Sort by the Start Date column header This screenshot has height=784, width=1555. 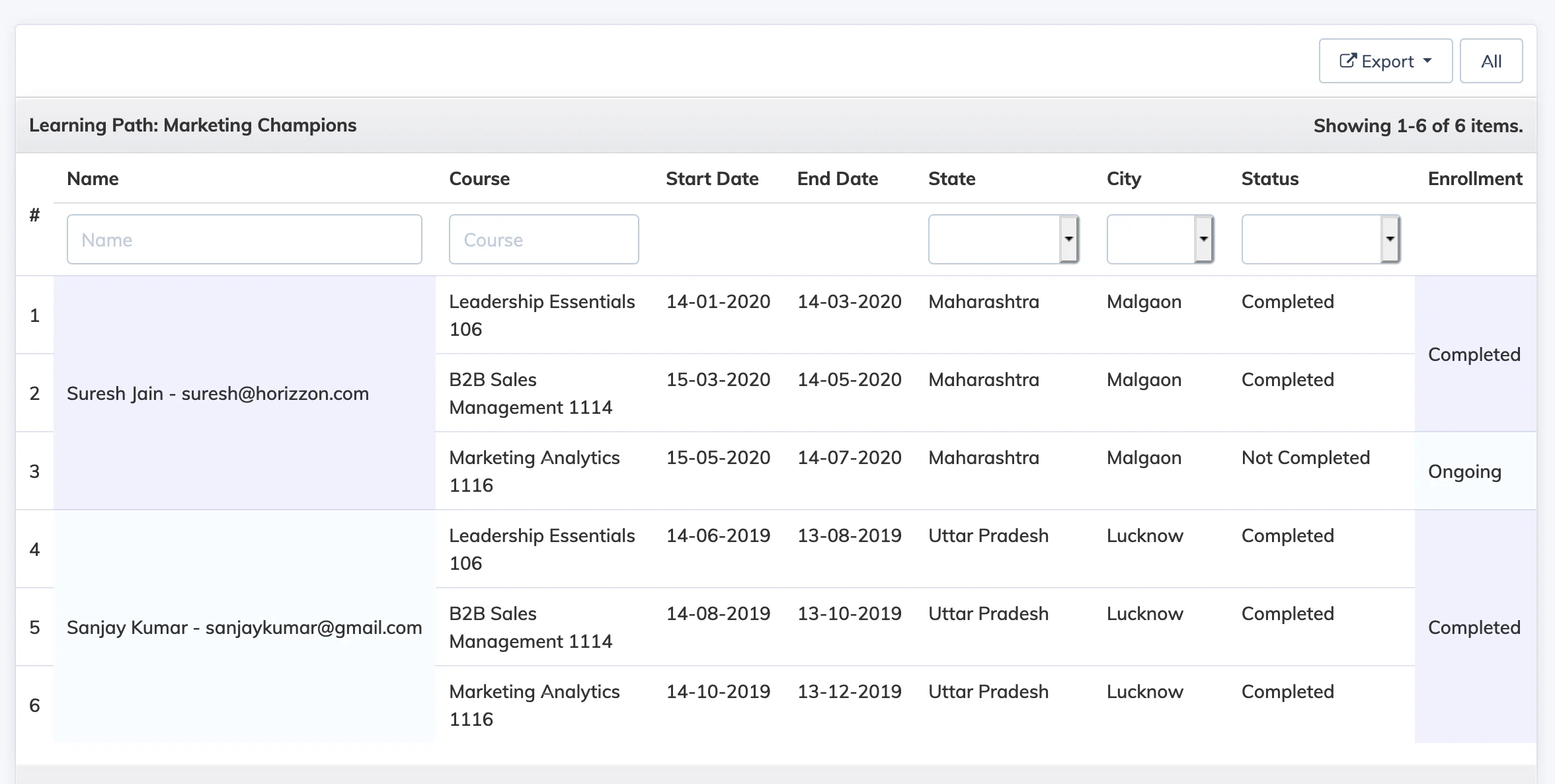click(712, 178)
